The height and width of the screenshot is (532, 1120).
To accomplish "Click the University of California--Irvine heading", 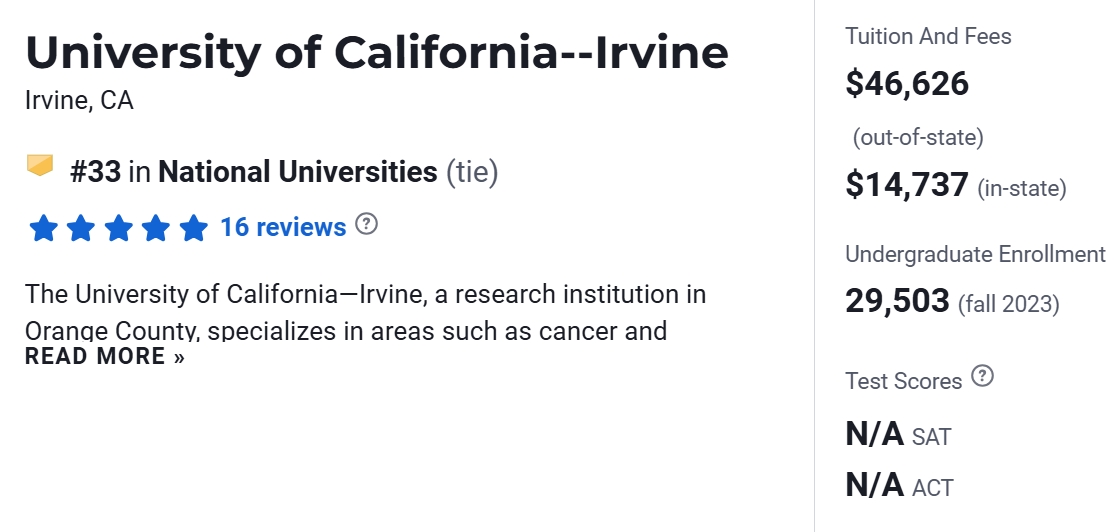I will pos(377,53).
